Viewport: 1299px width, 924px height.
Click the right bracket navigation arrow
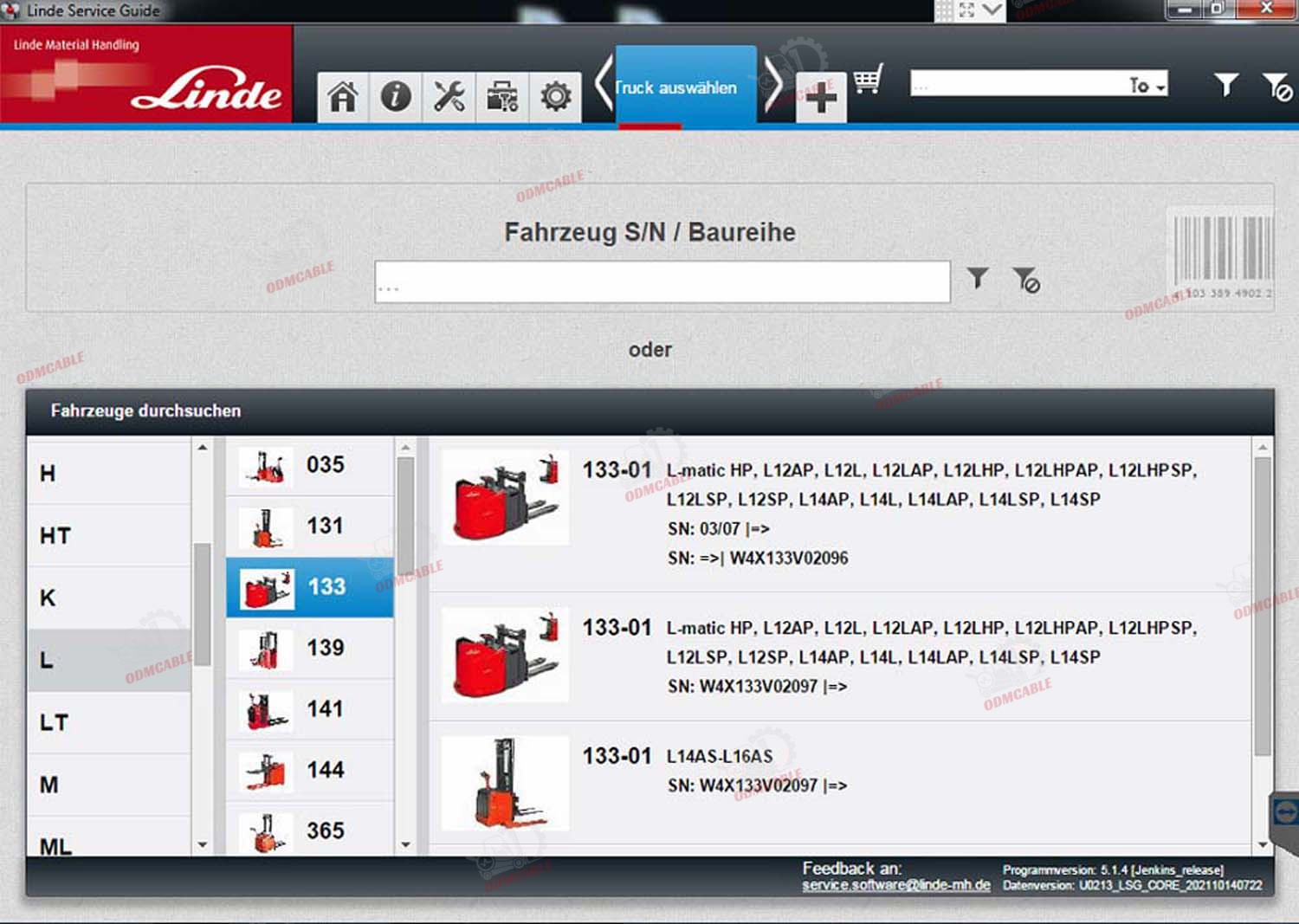[772, 85]
